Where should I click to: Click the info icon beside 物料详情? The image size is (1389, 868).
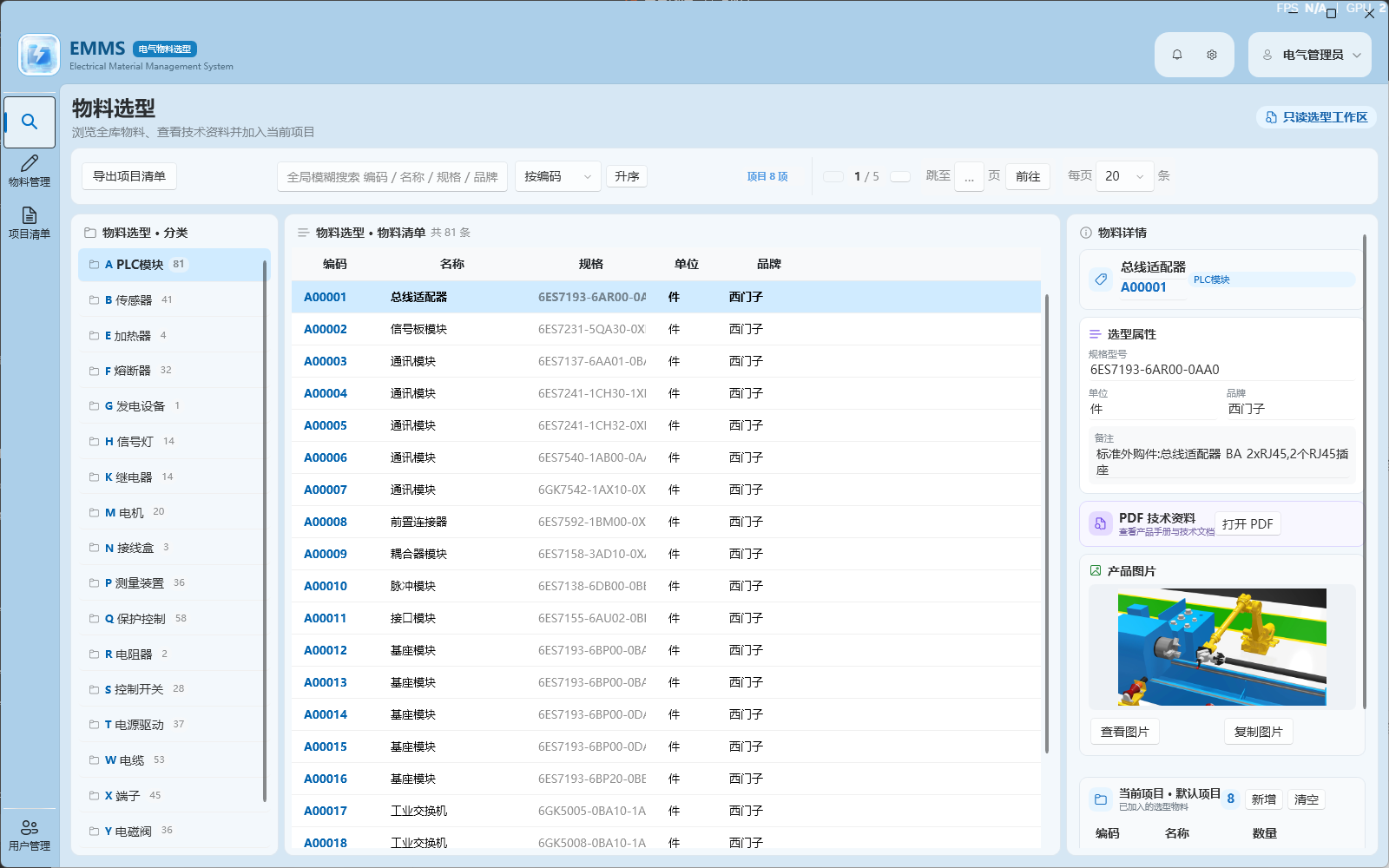(1086, 233)
